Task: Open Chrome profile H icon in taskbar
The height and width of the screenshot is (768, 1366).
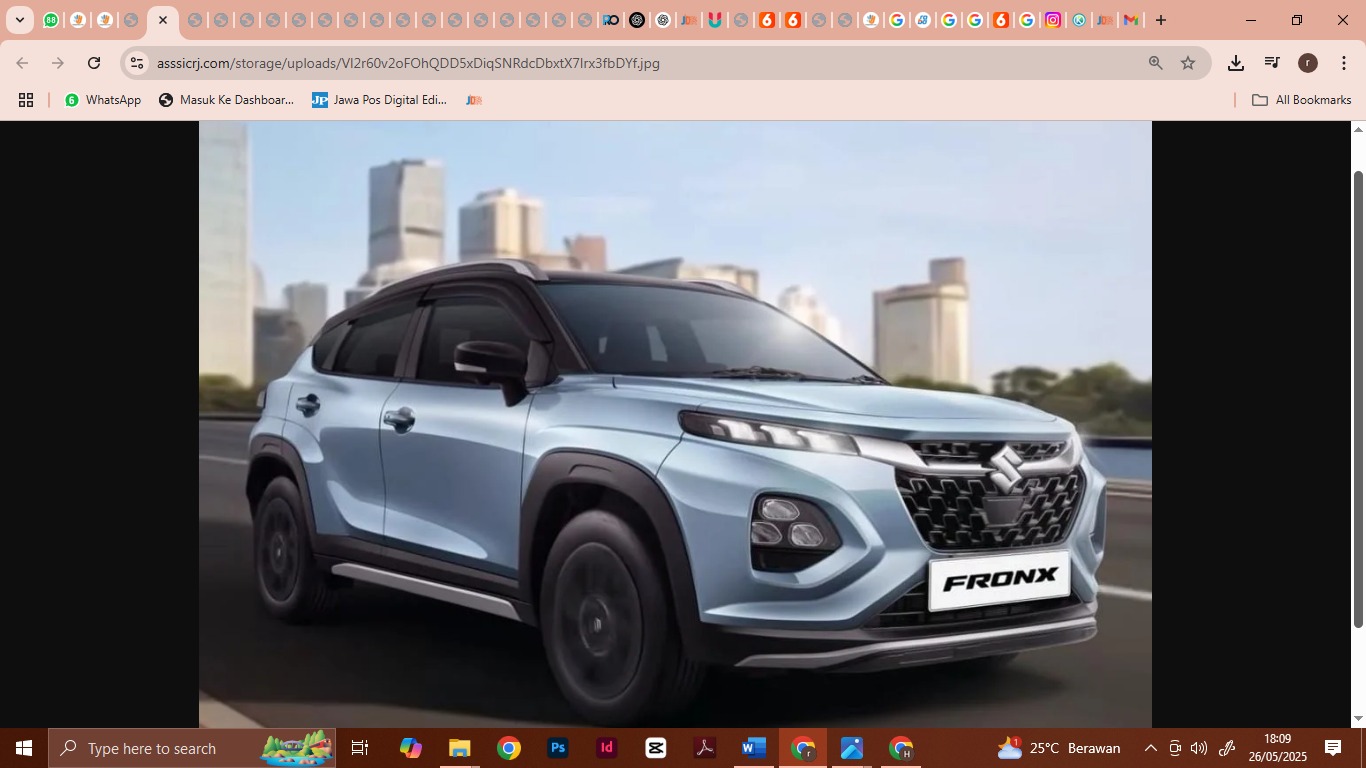Action: point(901,748)
